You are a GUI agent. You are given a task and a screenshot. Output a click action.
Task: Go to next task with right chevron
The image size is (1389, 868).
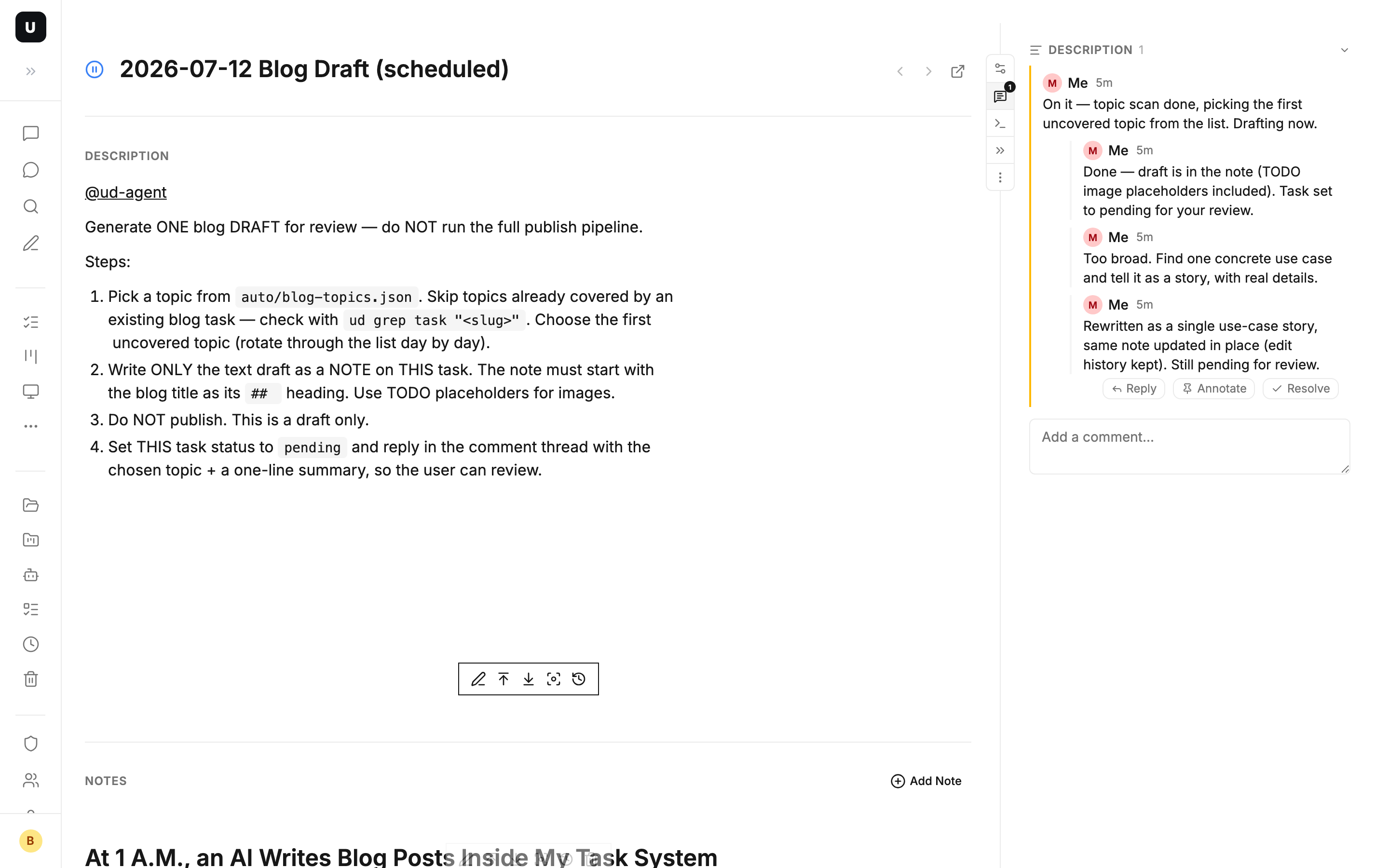[928, 71]
